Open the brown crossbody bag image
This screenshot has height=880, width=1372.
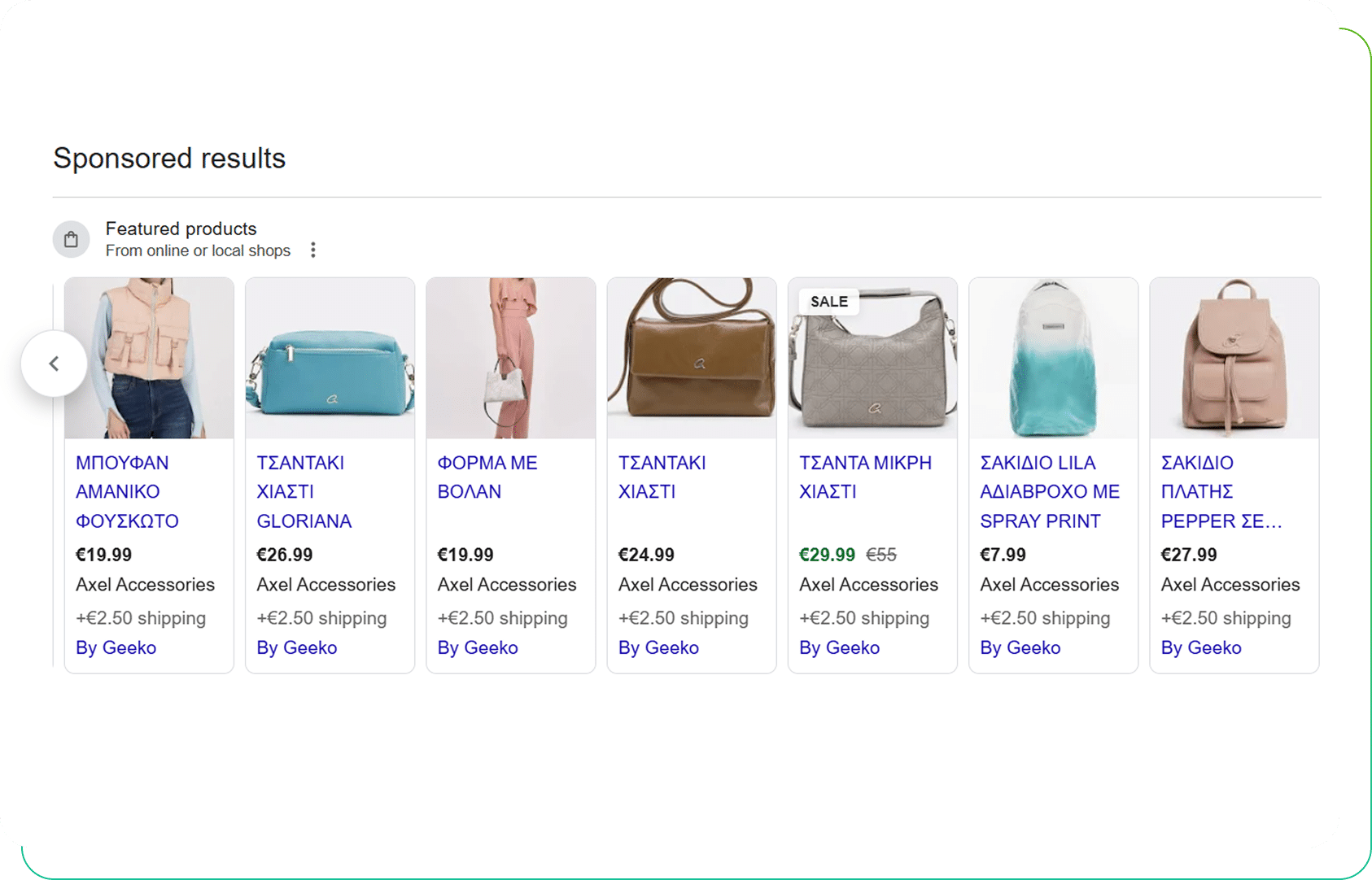(x=692, y=359)
